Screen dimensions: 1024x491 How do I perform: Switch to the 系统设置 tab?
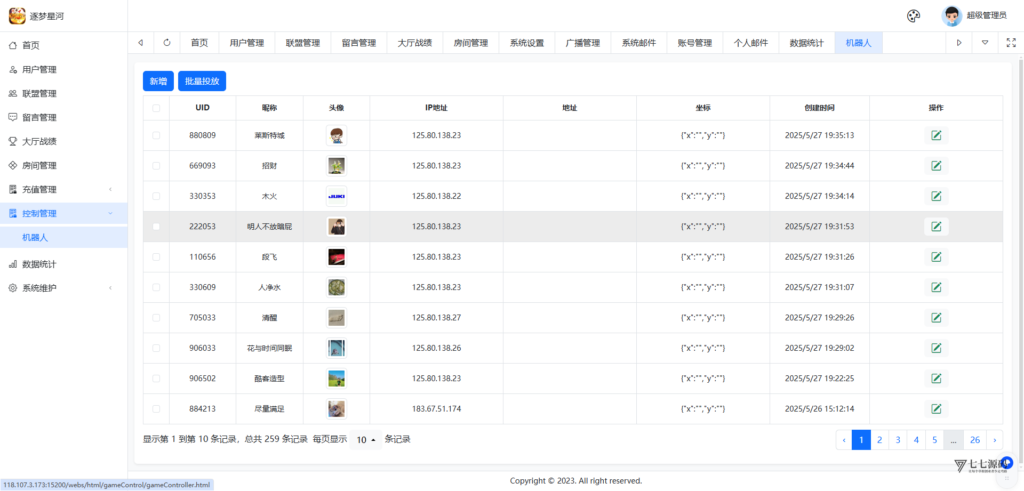527,43
